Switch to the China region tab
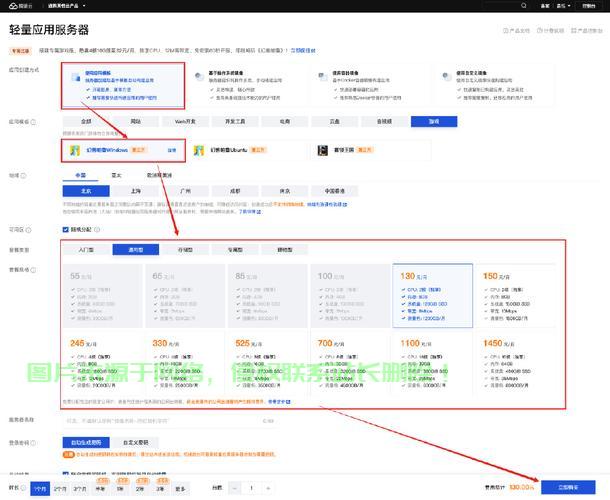This screenshot has width=610, height=500. point(81,175)
